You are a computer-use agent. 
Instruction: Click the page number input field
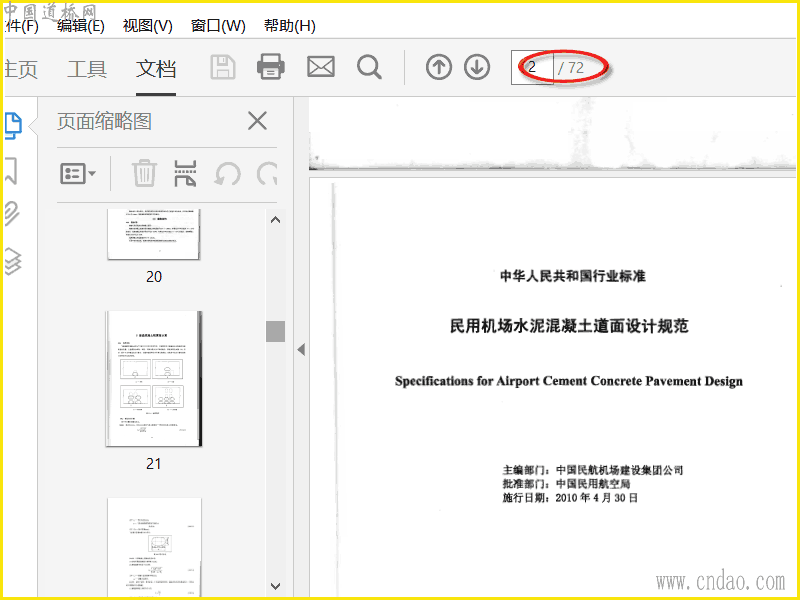click(532, 67)
